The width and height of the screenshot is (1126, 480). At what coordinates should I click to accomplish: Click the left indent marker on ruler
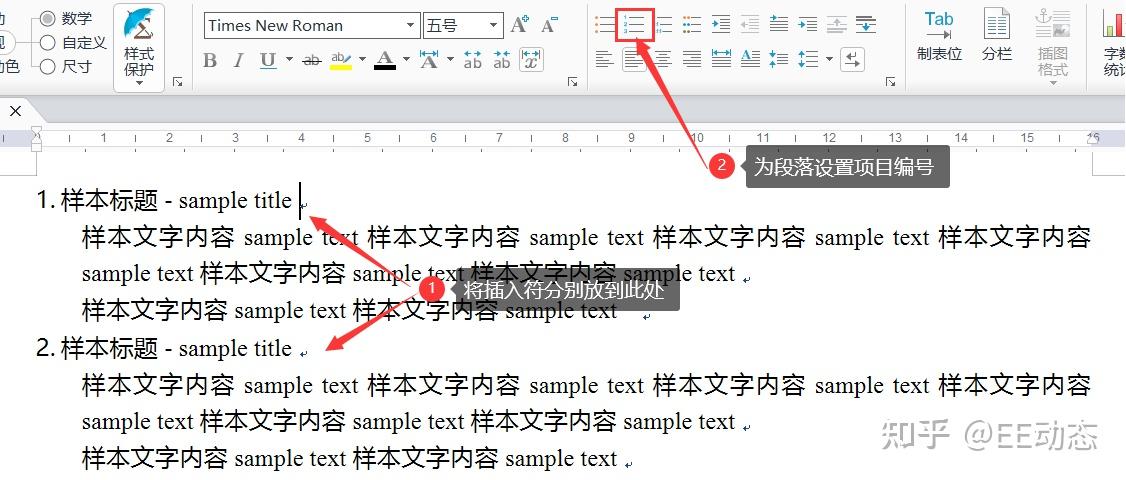[37, 147]
